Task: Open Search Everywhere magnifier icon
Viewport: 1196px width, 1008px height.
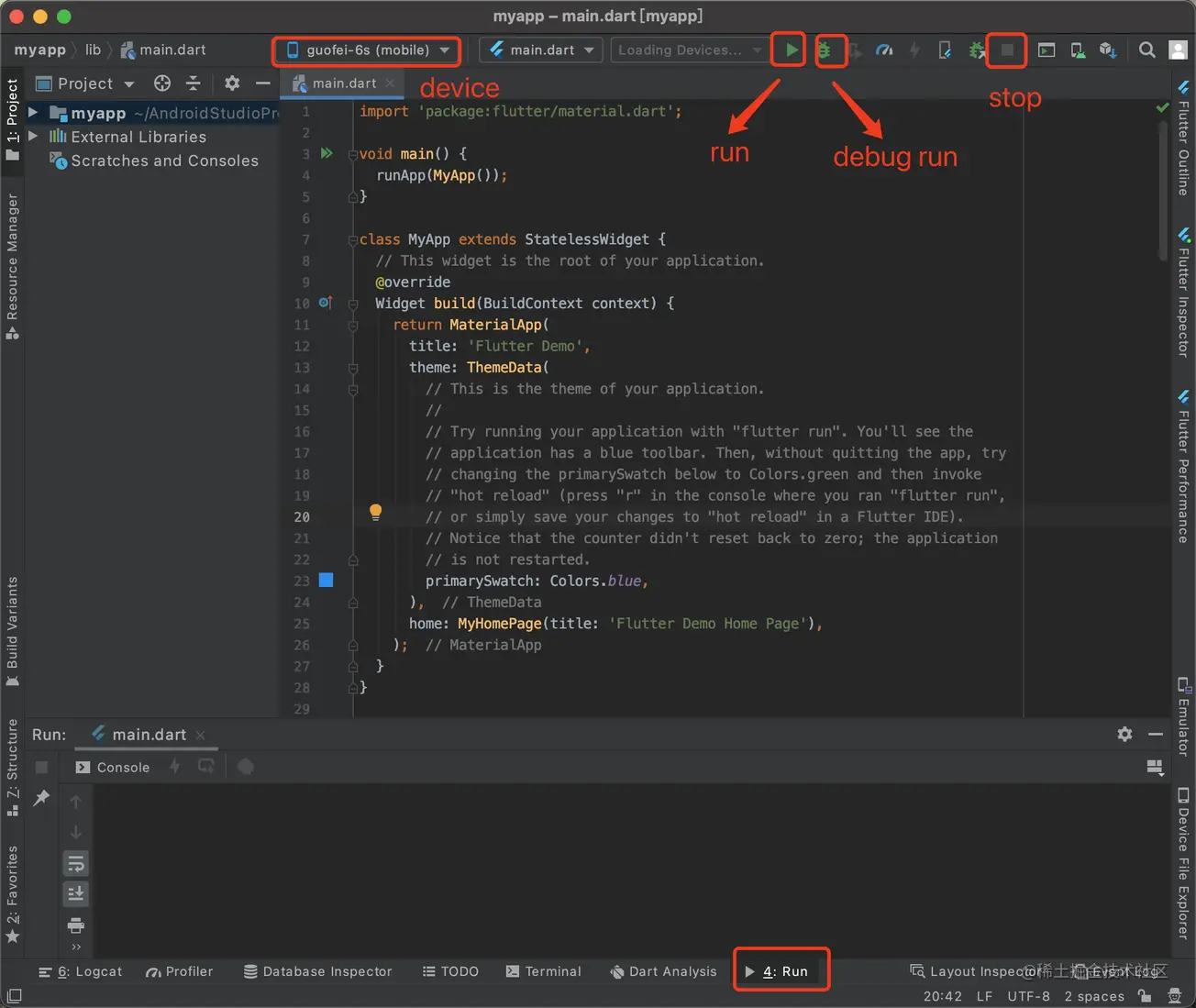Action: click(1146, 50)
